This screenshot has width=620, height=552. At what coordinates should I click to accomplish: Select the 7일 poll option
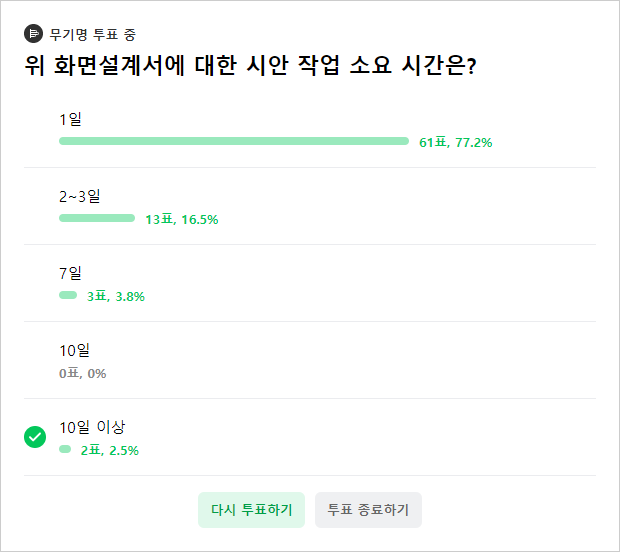click(70, 273)
